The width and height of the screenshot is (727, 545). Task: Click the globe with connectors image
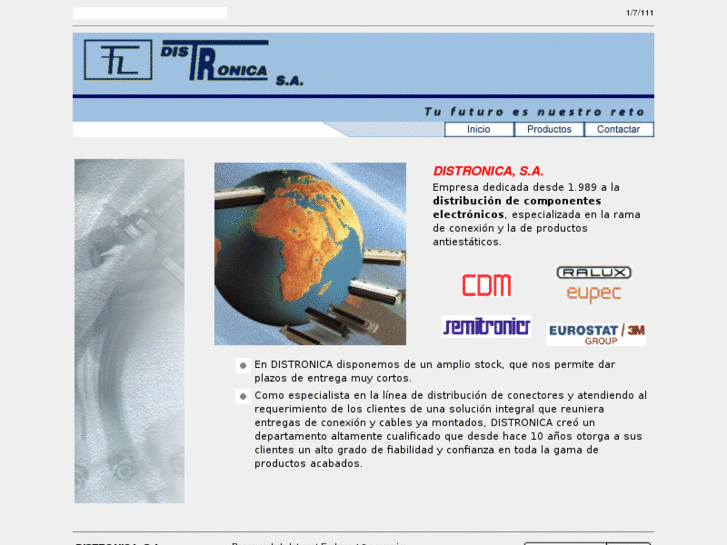[x=310, y=254]
